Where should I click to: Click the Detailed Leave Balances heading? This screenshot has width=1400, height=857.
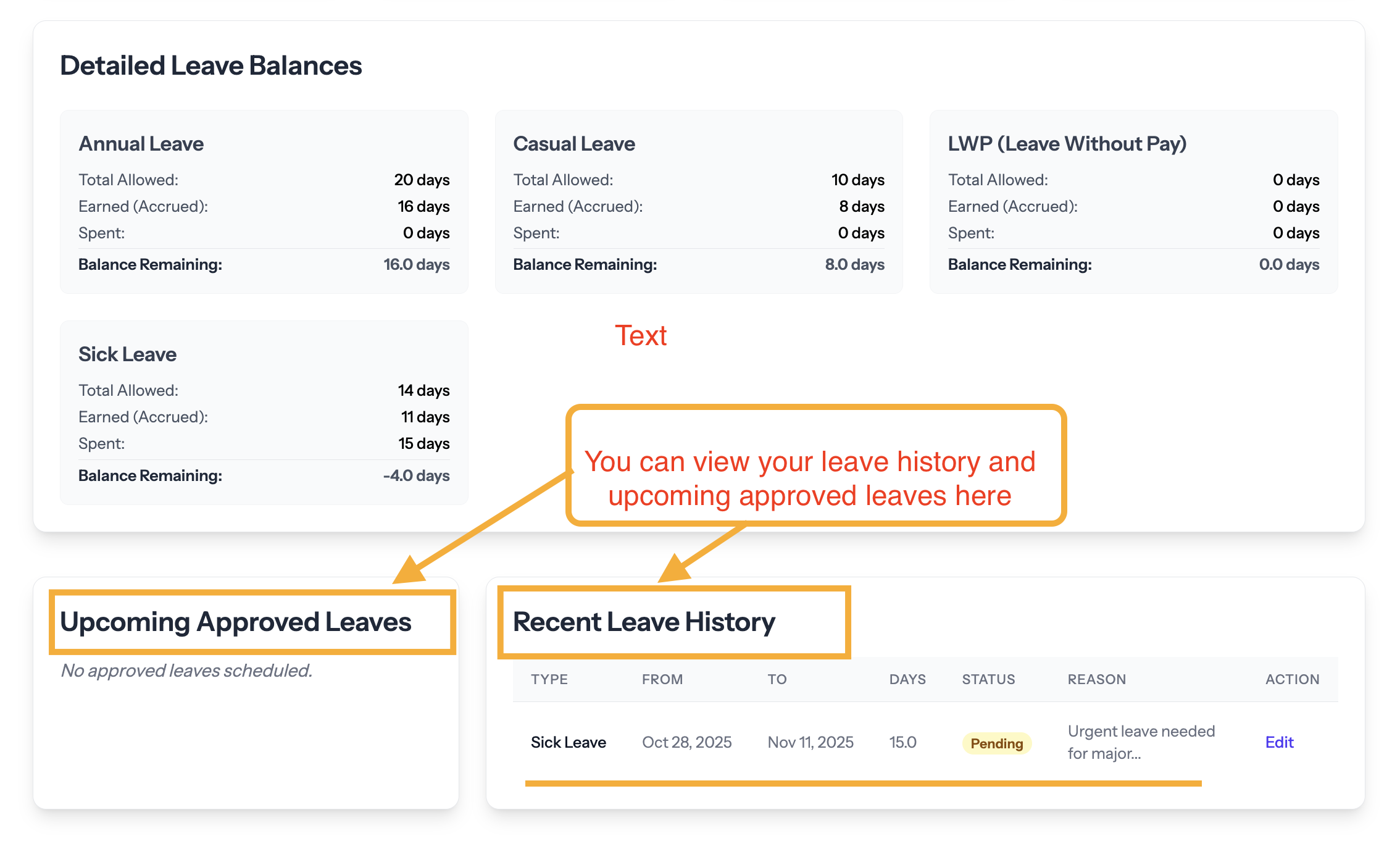pos(212,65)
